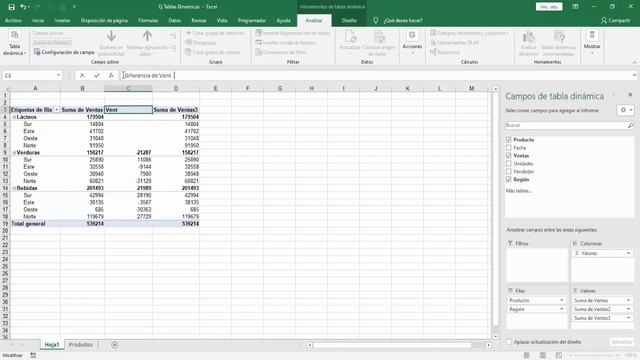
Task: Click the search magnifier in the field list
Action: coord(631,126)
